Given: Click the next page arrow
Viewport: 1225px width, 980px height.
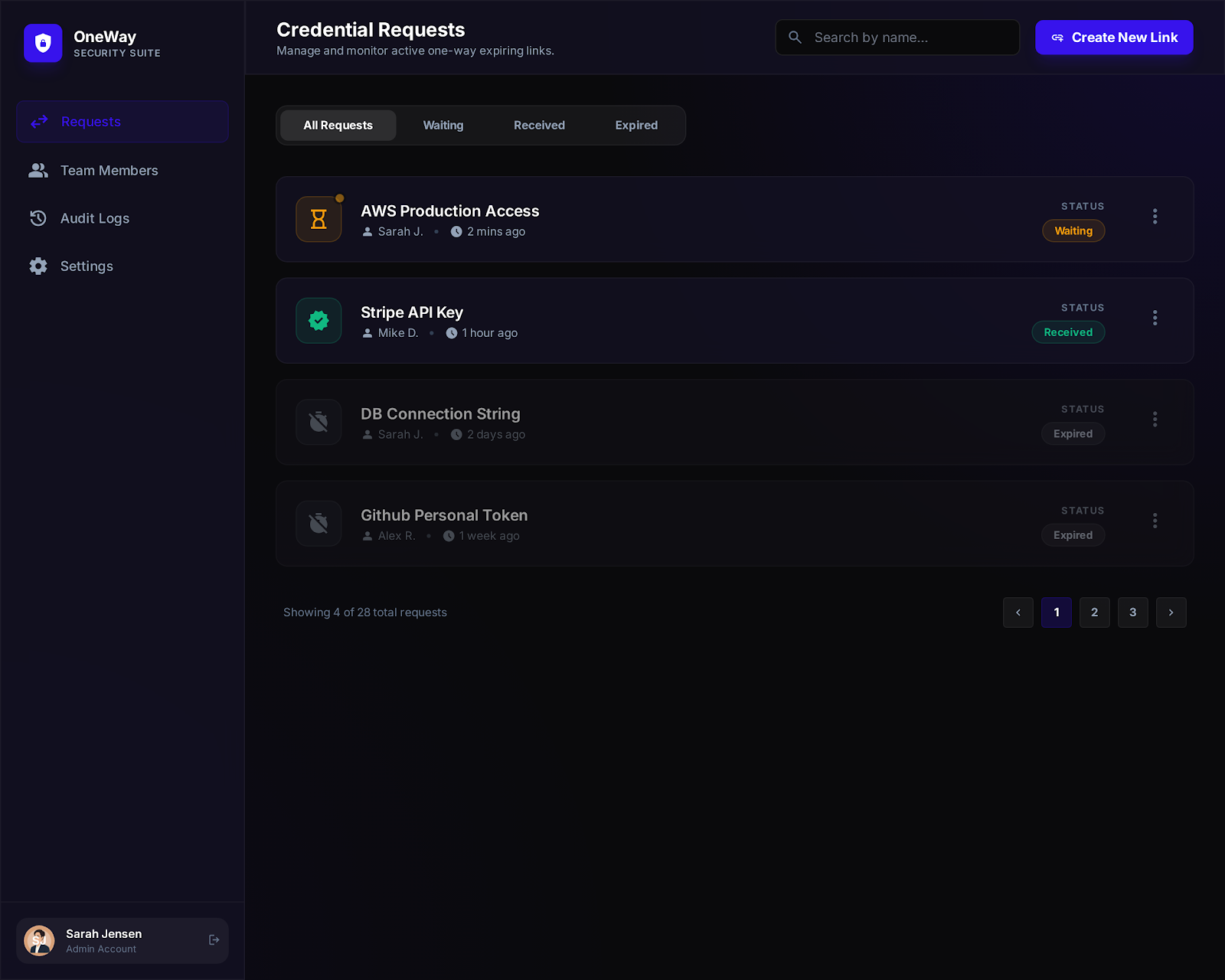Looking at the screenshot, I should point(1171,612).
